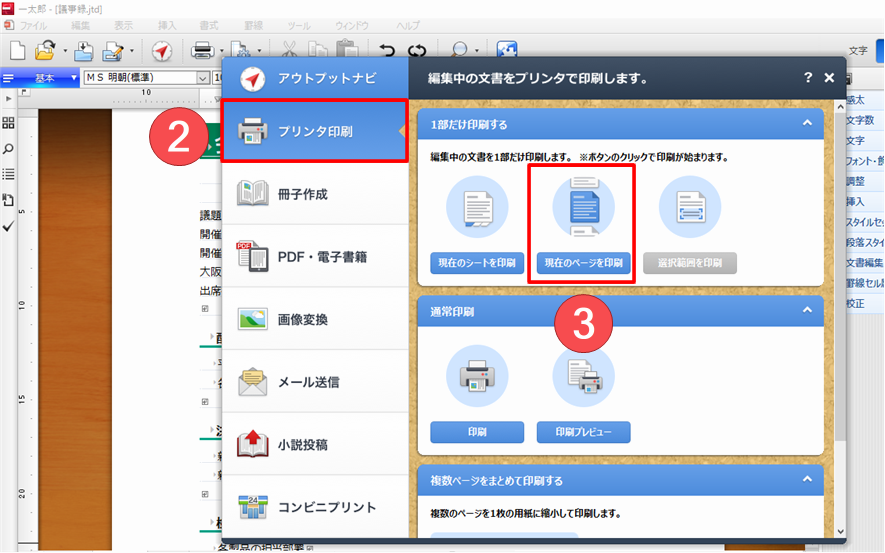Image resolution: width=885 pixels, height=553 pixels.
Task: Select 画像変換 in Output Navi
Action: point(314,319)
